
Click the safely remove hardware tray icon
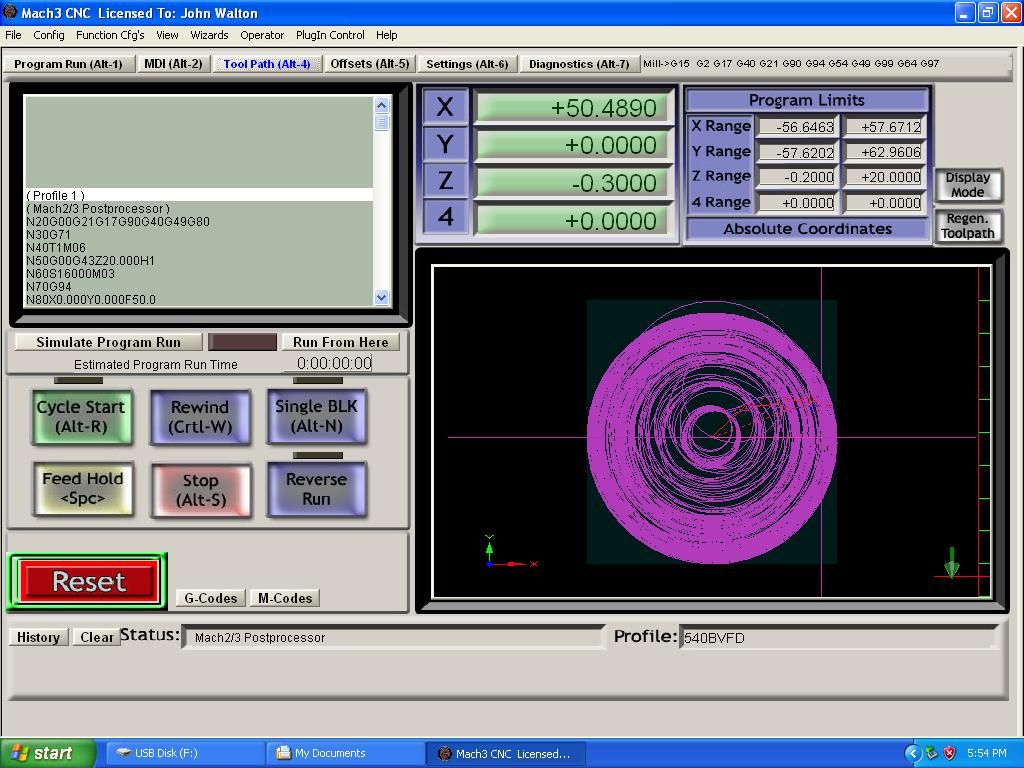932,754
